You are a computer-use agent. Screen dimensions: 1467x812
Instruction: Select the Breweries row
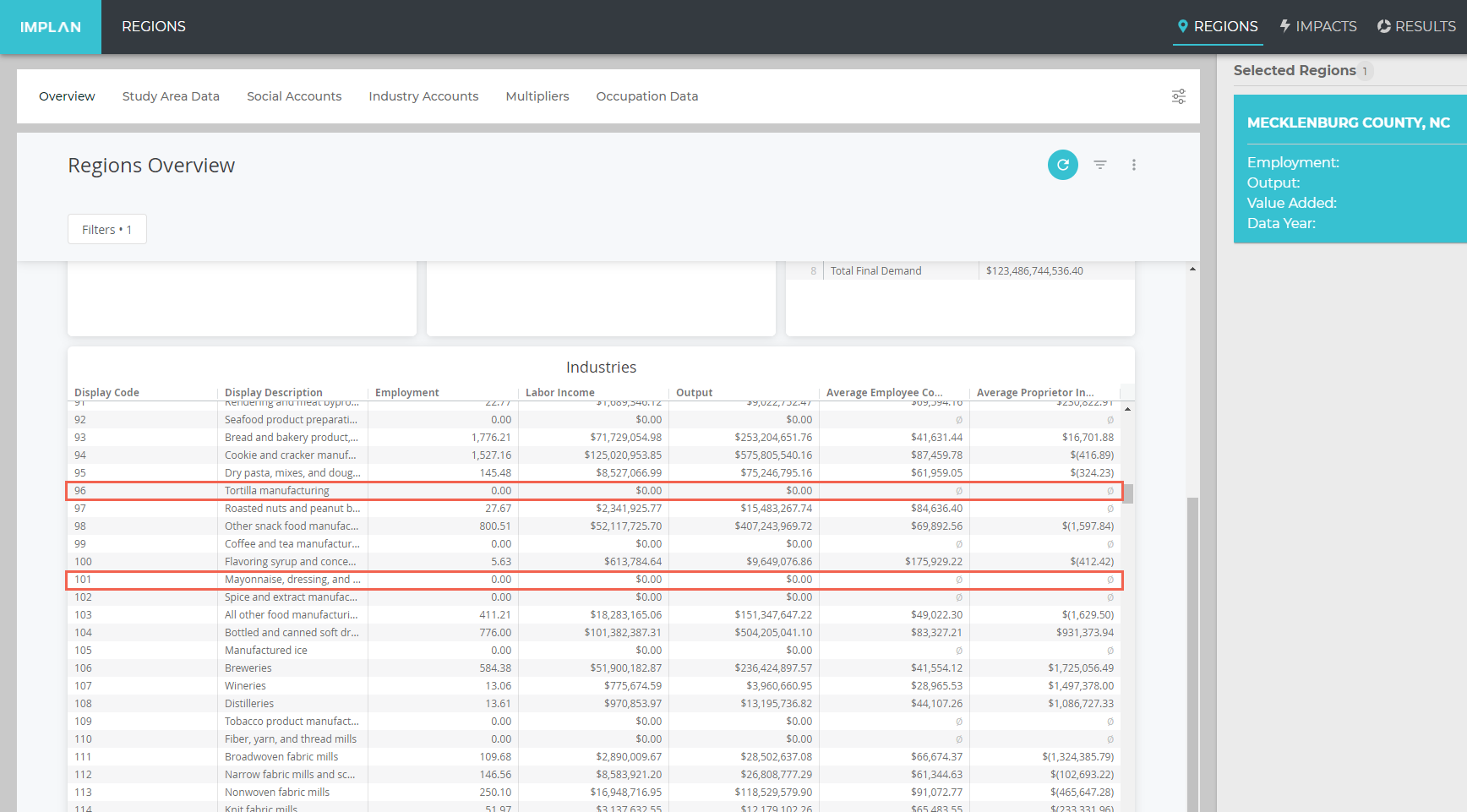594,668
